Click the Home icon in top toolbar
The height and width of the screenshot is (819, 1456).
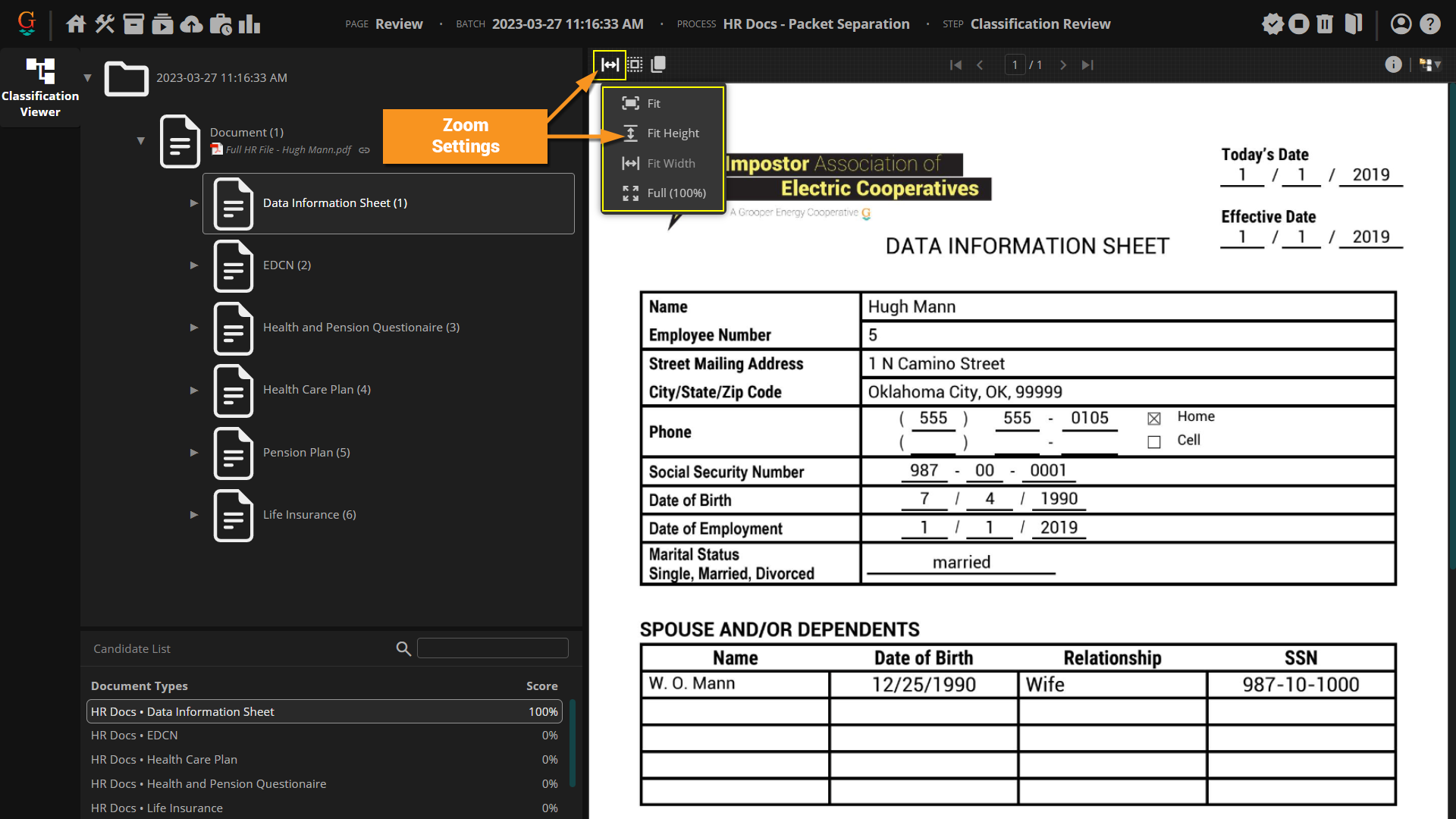(76, 24)
